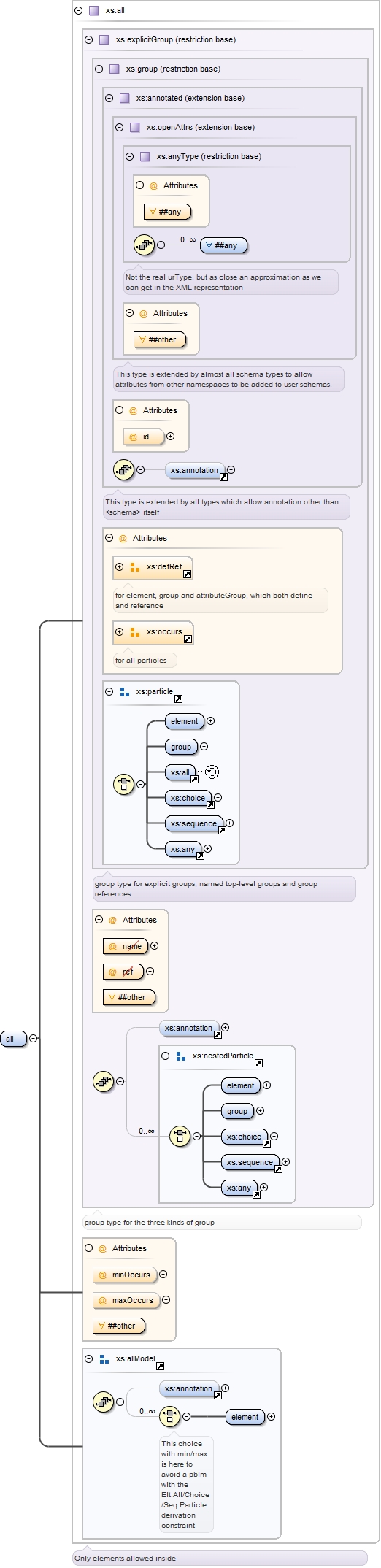
Task: Open the xs:choice element in xs:nestedParticle
Action: tap(245, 1137)
